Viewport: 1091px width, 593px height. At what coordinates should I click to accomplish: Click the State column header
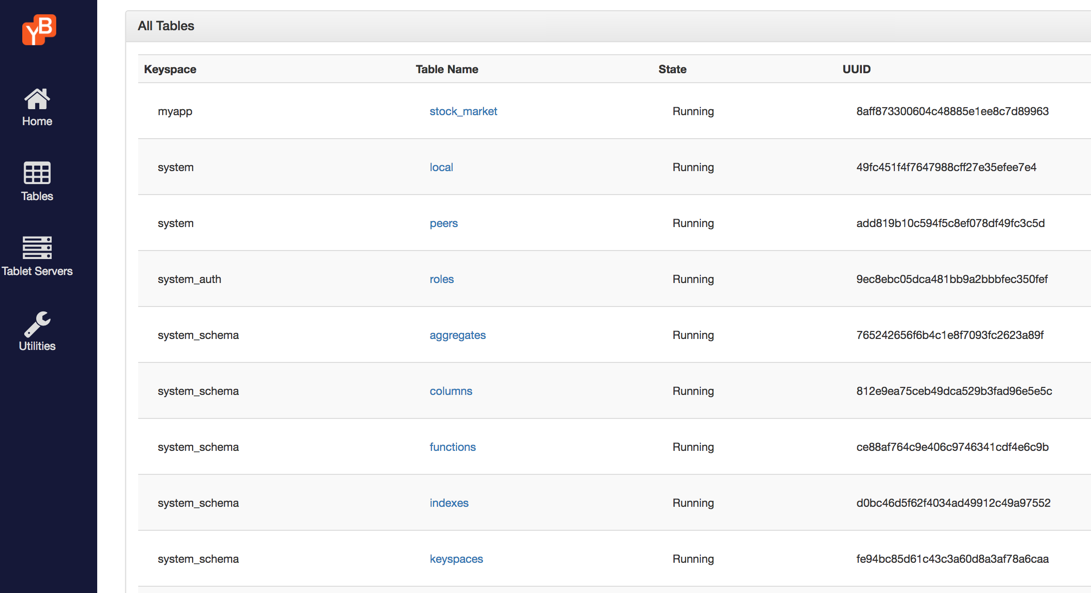[672, 70]
